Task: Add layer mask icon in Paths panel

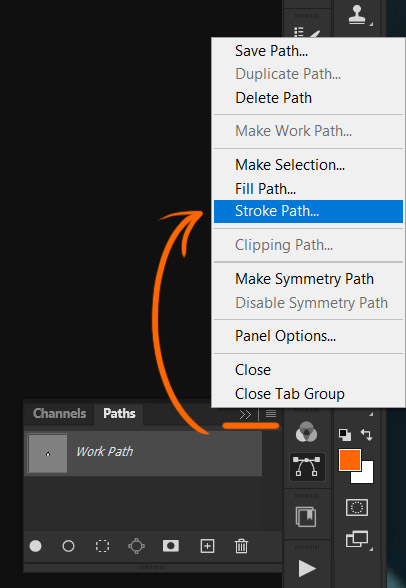Action: (171, 546)
